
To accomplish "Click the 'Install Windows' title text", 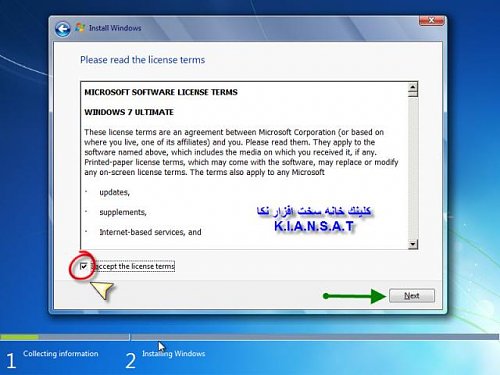I will (x=115, y=28).
